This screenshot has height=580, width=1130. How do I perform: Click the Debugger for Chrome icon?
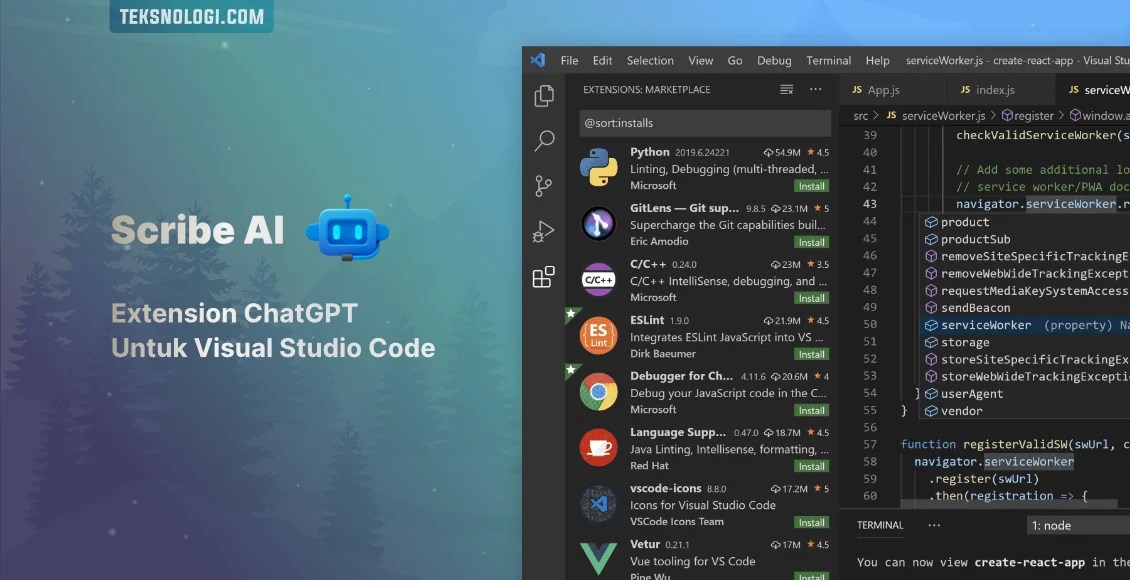(599, 392)
